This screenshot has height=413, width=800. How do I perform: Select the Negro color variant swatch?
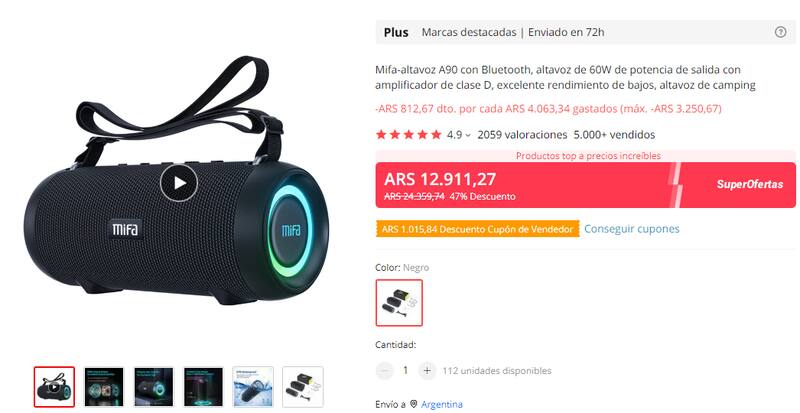(x=399, y=303)
